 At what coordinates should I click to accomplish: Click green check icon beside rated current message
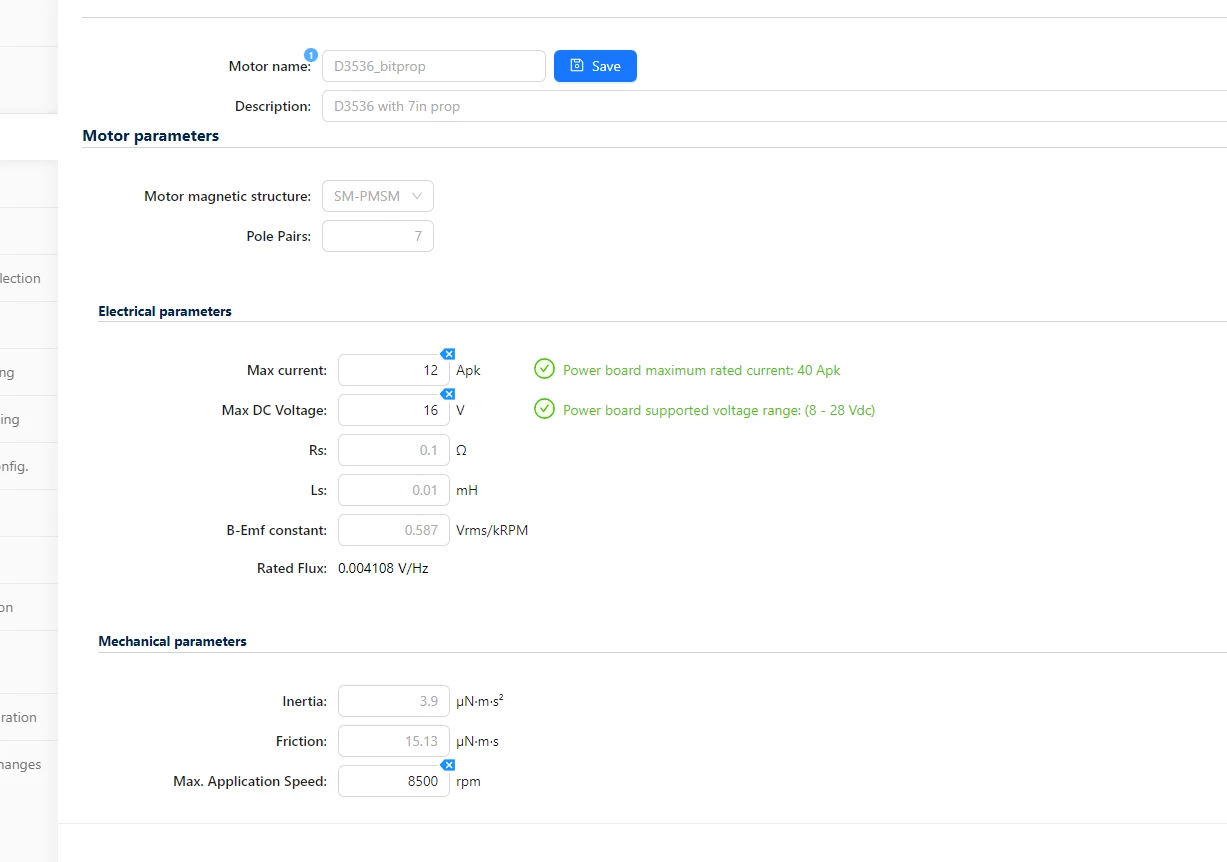click(544, 370)
